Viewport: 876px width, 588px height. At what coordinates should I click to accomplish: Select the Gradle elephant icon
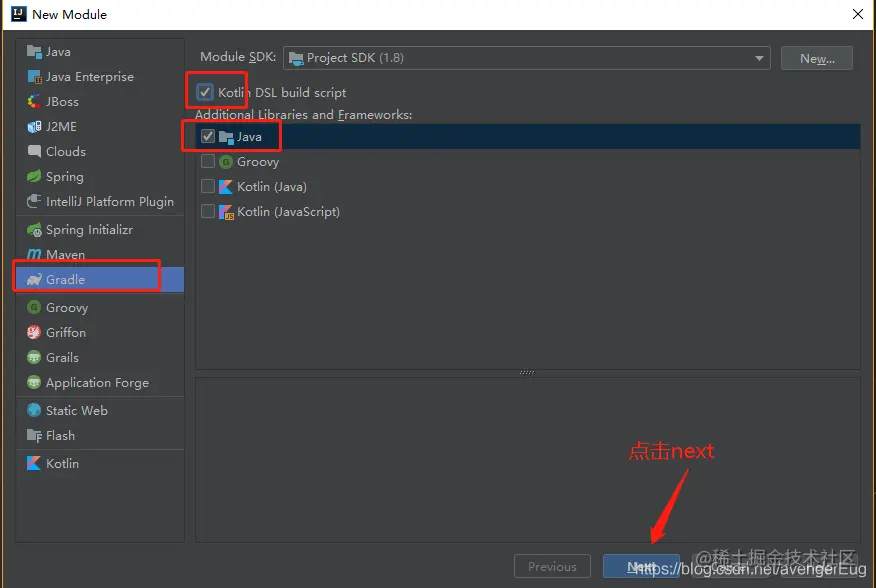pyautogui.click(x=34, y=279)
